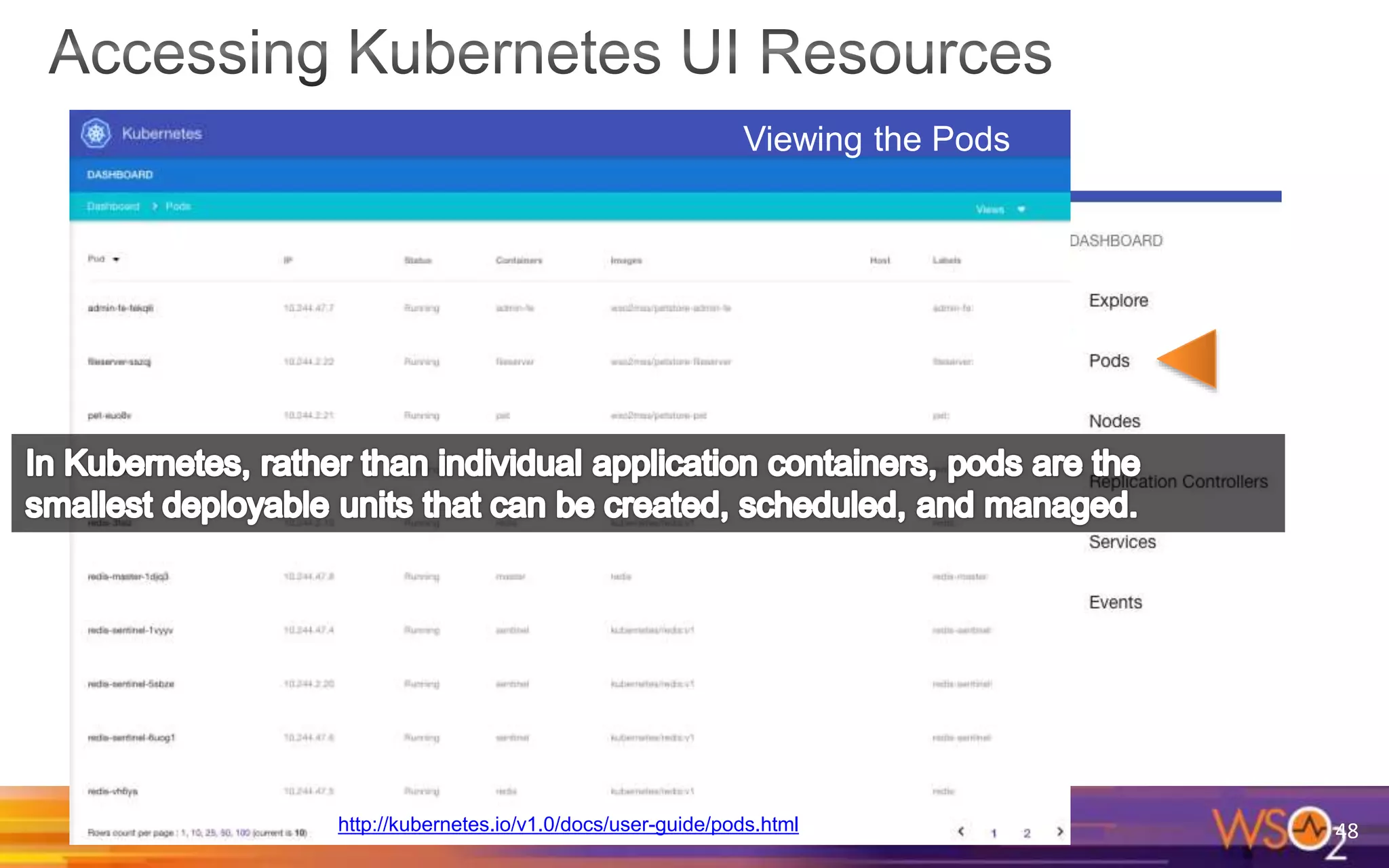
Task: Open pod pet-euo8v
Action: pyautogui.click(x=109, y=416)
